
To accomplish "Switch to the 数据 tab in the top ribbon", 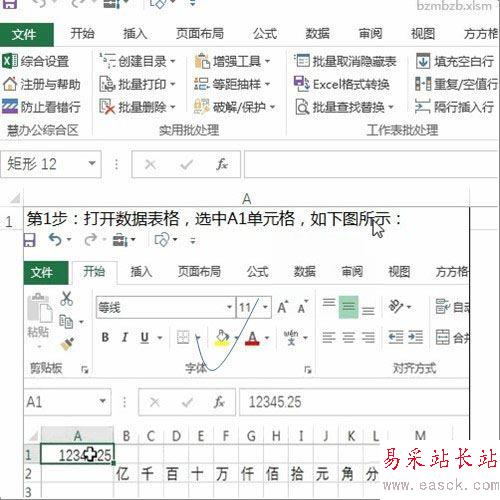I will [317, 34].
